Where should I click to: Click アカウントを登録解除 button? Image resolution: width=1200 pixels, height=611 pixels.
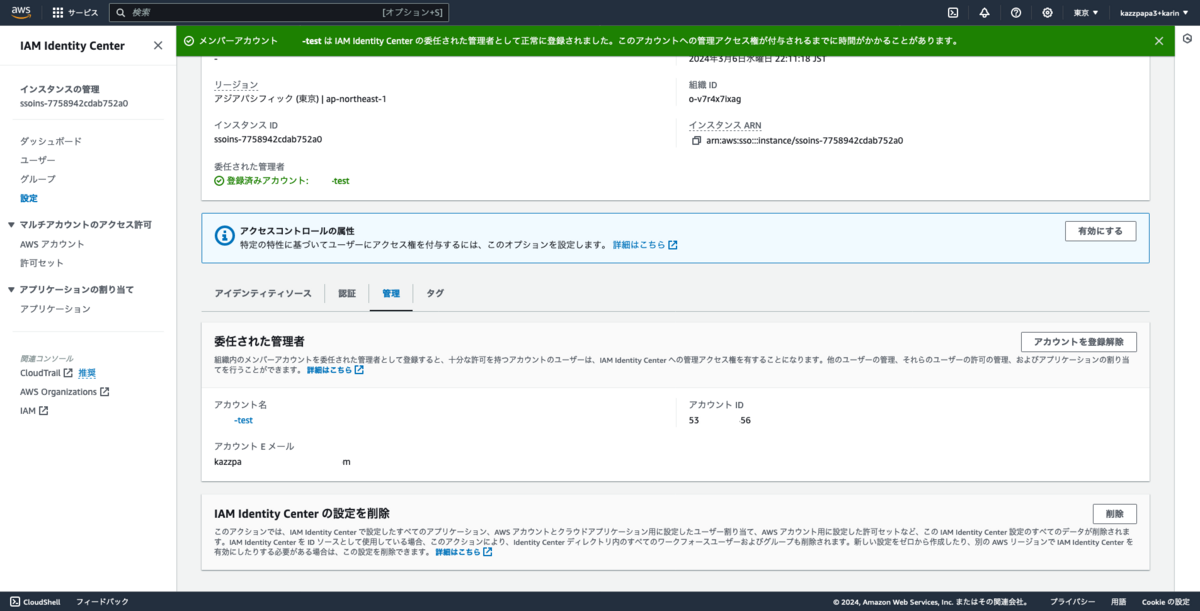click(x=1079, y=342)
